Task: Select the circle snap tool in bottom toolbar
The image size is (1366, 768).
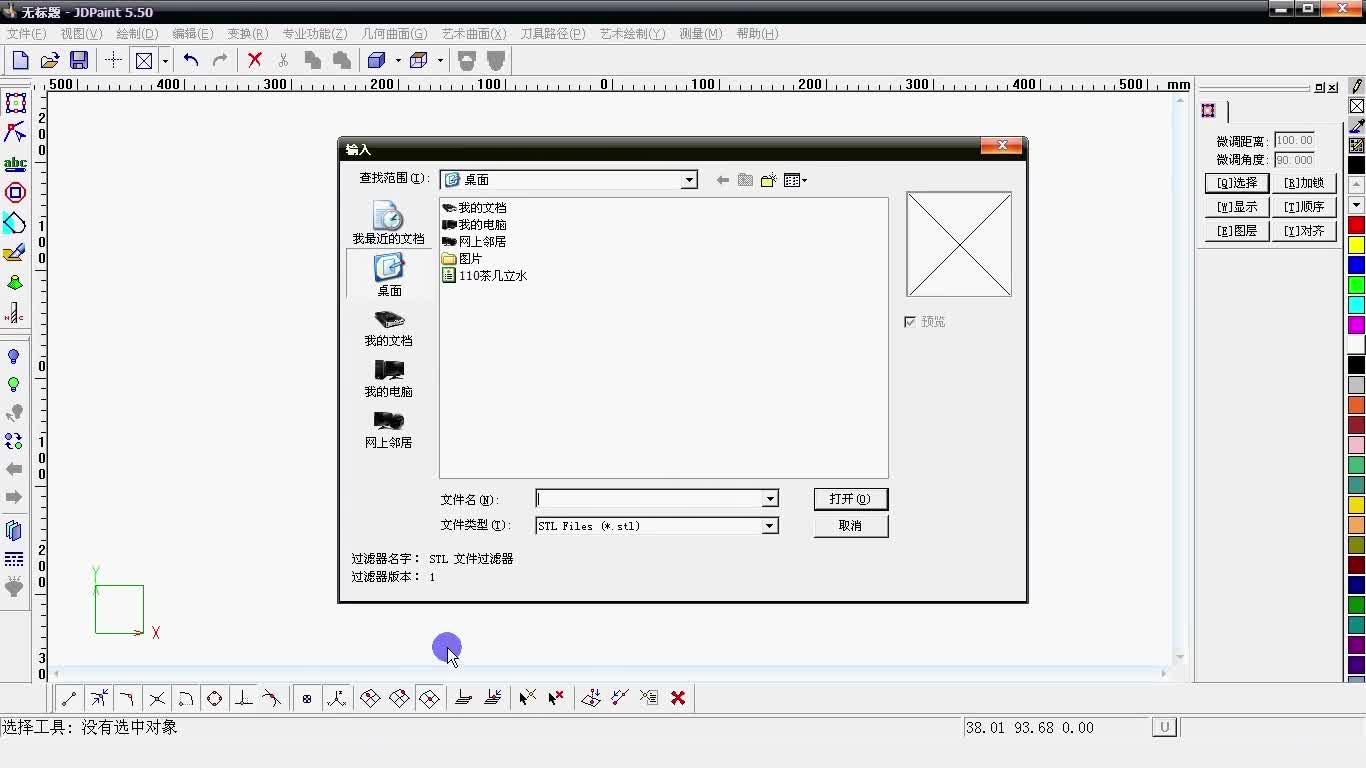Action: (214, 698)
